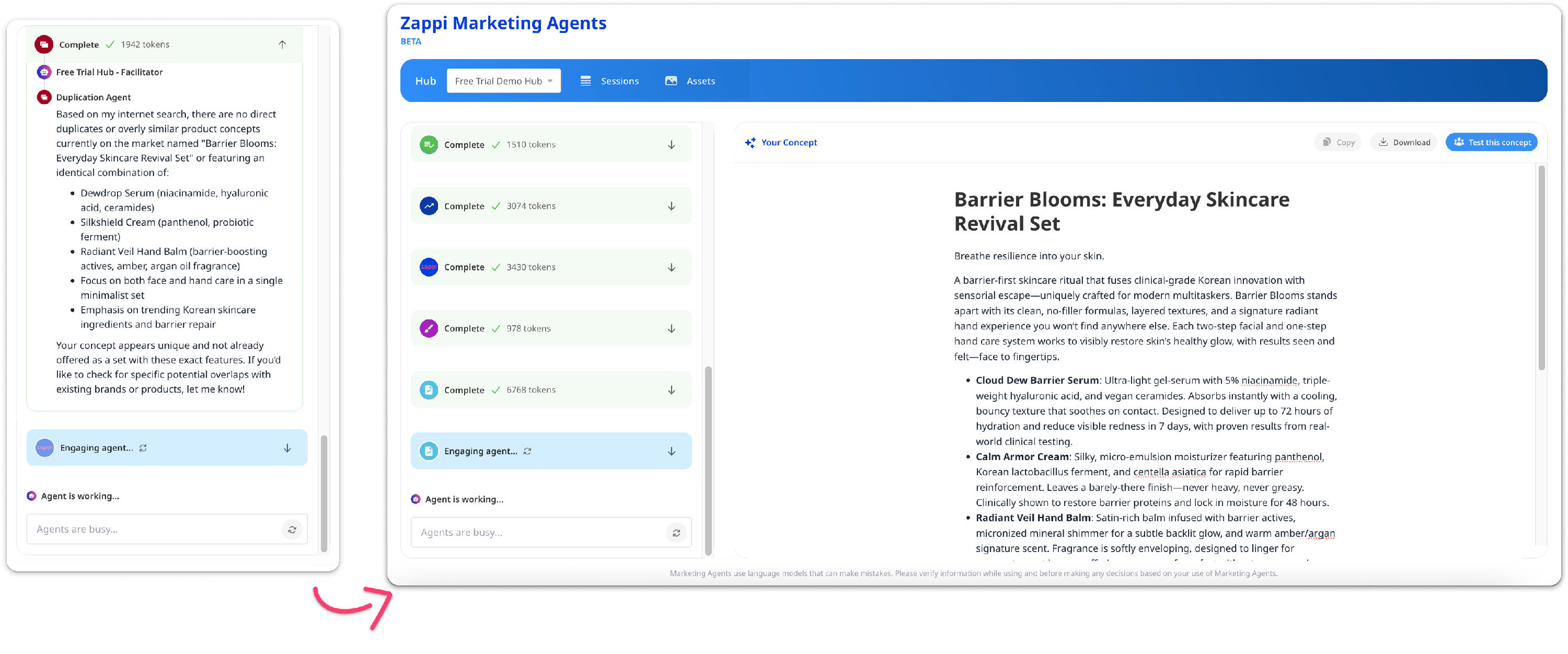This screenshot has height=654, width=1568.
Task: Click the Sessions list icon
Action: 585,81
